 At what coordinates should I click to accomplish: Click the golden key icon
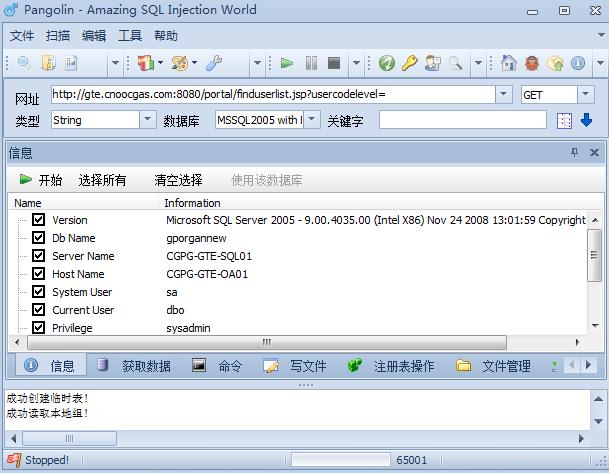click(409, 63)
